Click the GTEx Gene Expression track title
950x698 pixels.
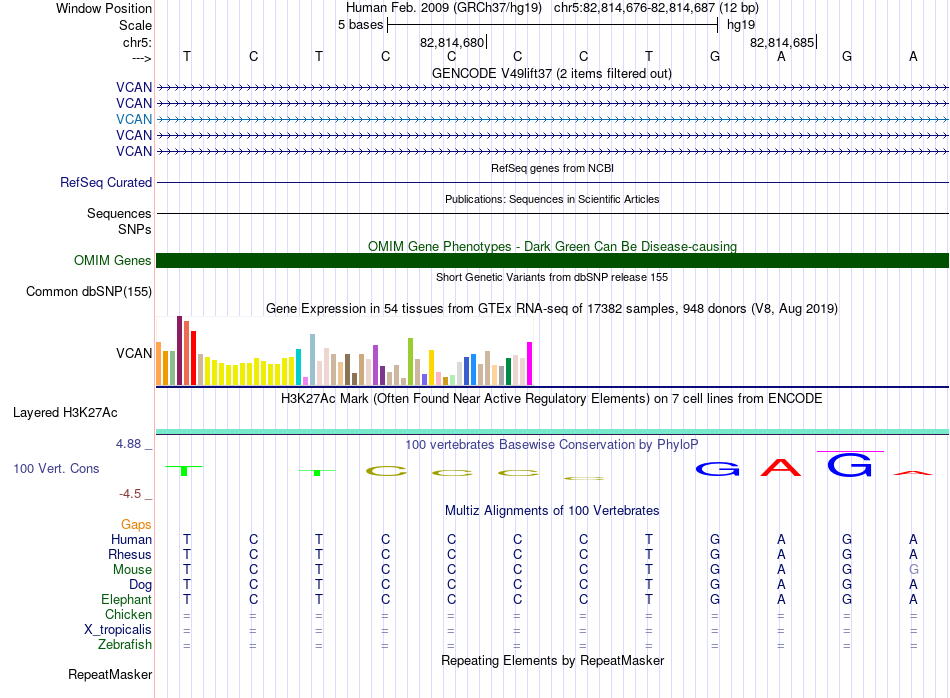552,308
